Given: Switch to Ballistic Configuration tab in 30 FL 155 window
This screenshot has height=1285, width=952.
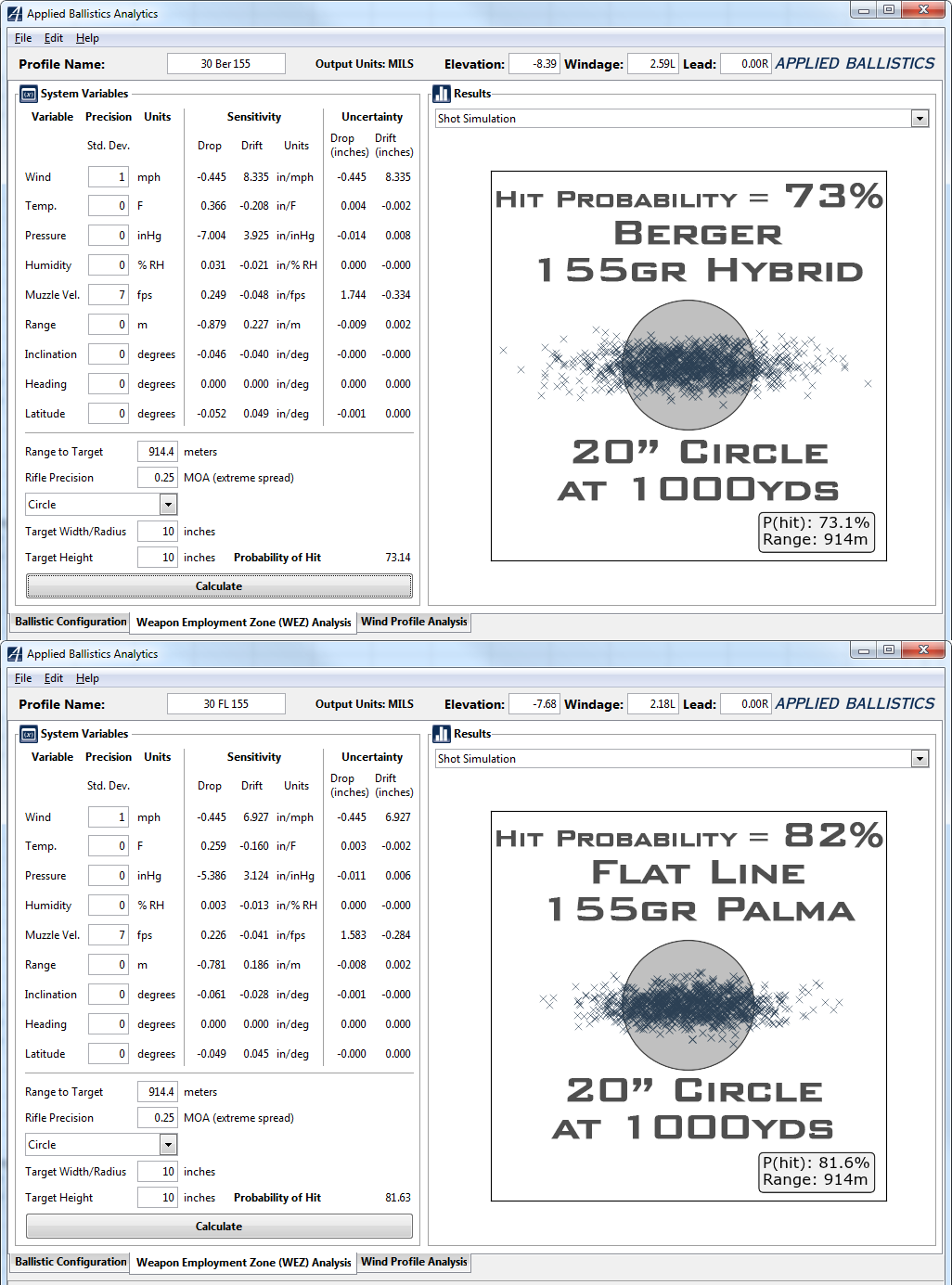Looking at the screenshot, I should pyautogui.click(x=71, y=1262).
